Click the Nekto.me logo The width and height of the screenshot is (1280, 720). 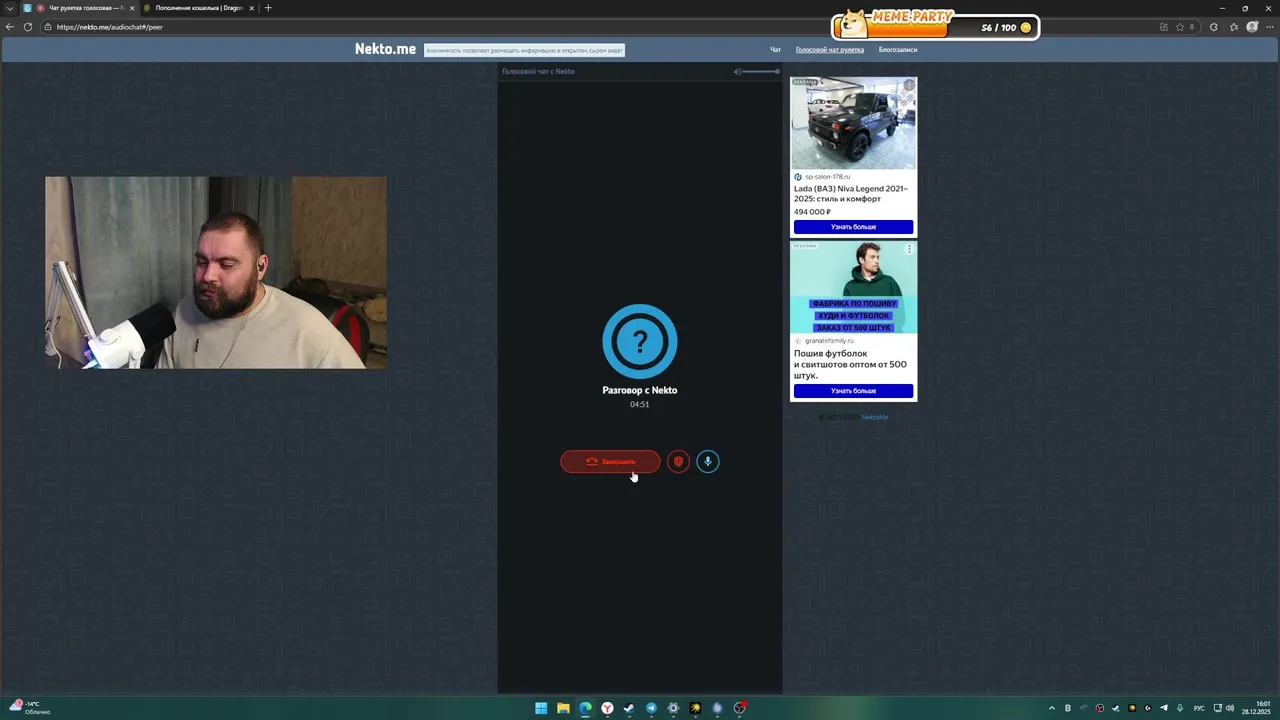[x=385, y=49]
